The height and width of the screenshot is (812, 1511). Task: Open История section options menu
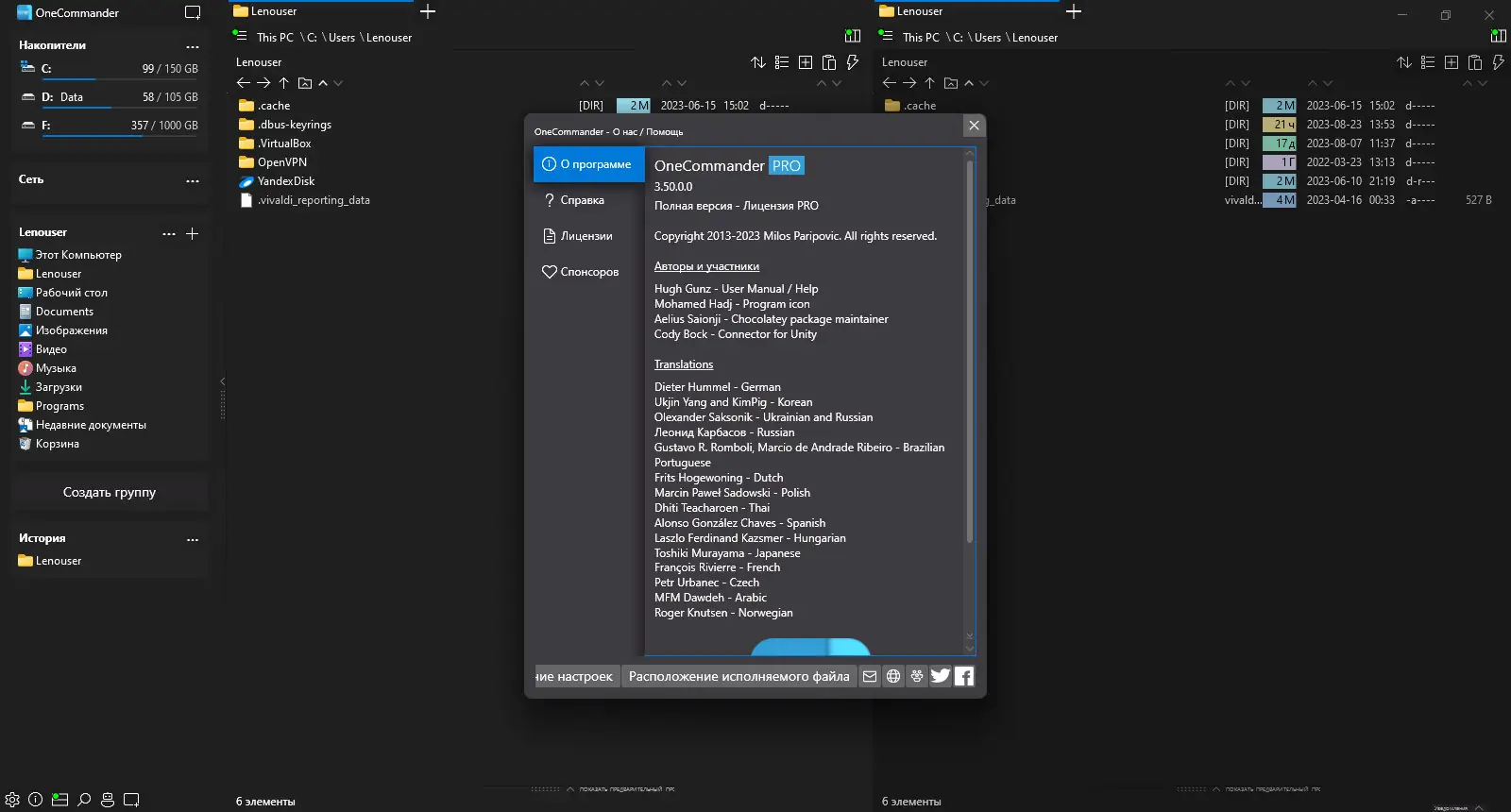tap(193, 539)
